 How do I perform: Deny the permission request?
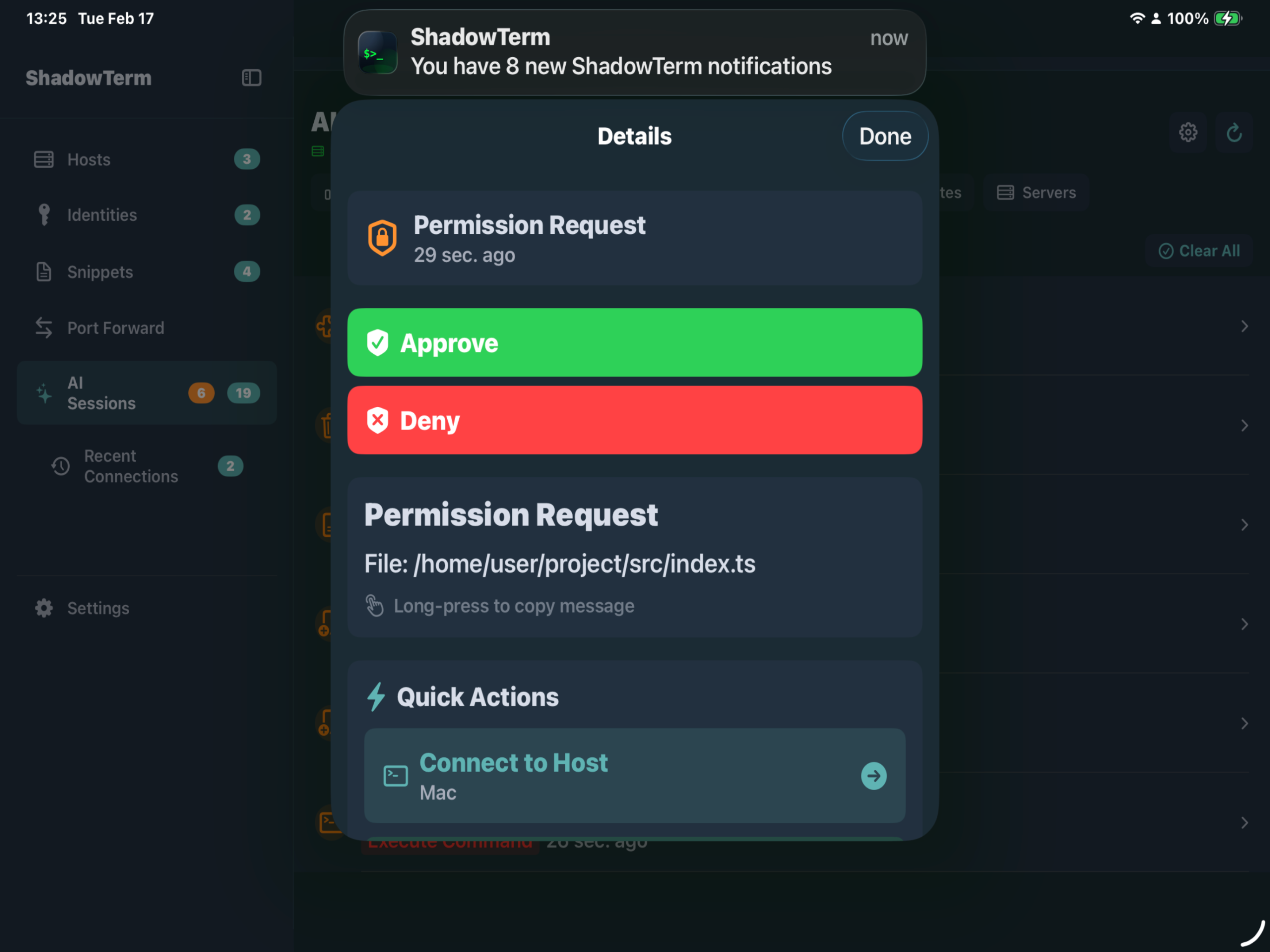pyautogui.click(x=635, y=420)
